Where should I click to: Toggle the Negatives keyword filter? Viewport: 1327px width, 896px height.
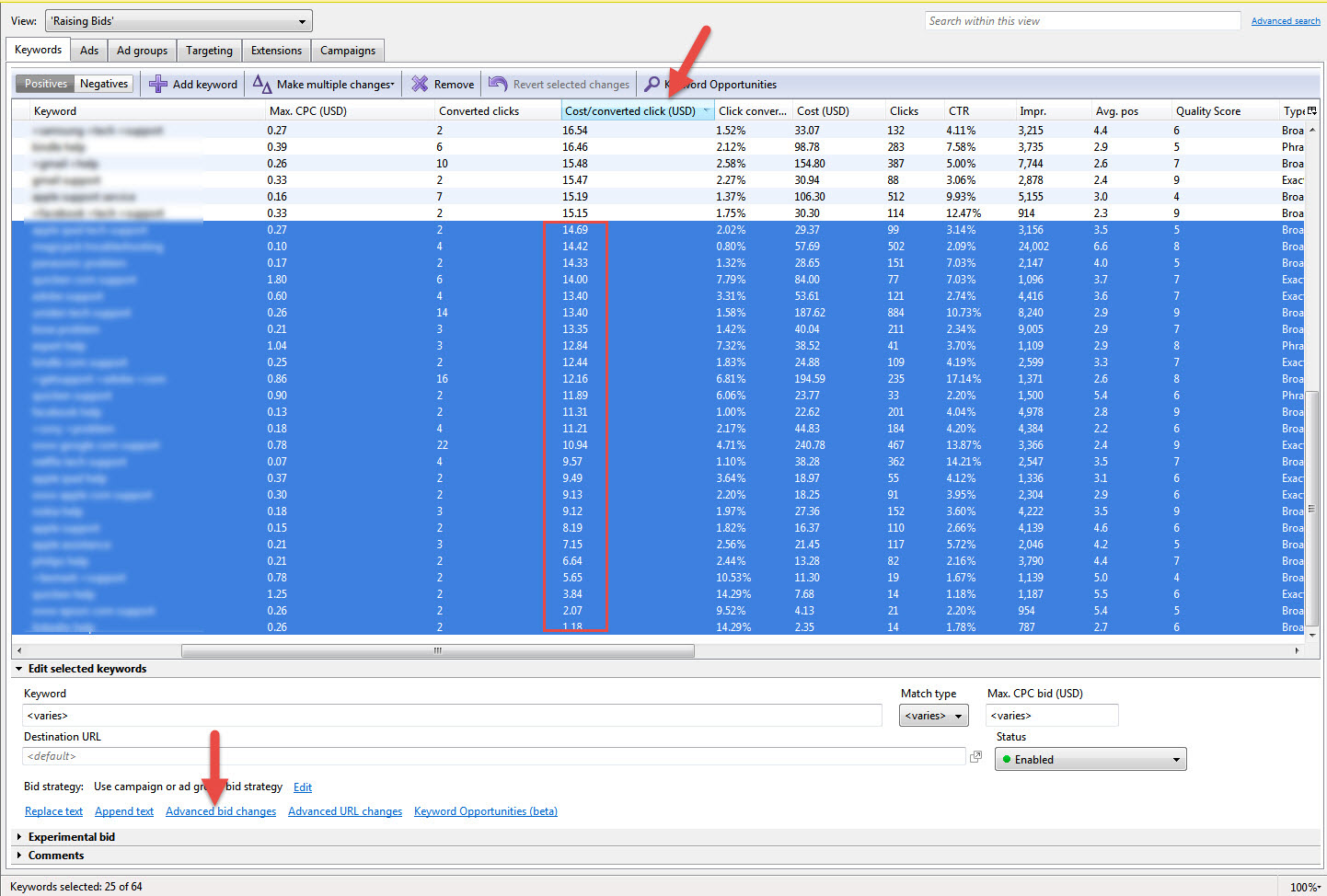tap(104, 84)
